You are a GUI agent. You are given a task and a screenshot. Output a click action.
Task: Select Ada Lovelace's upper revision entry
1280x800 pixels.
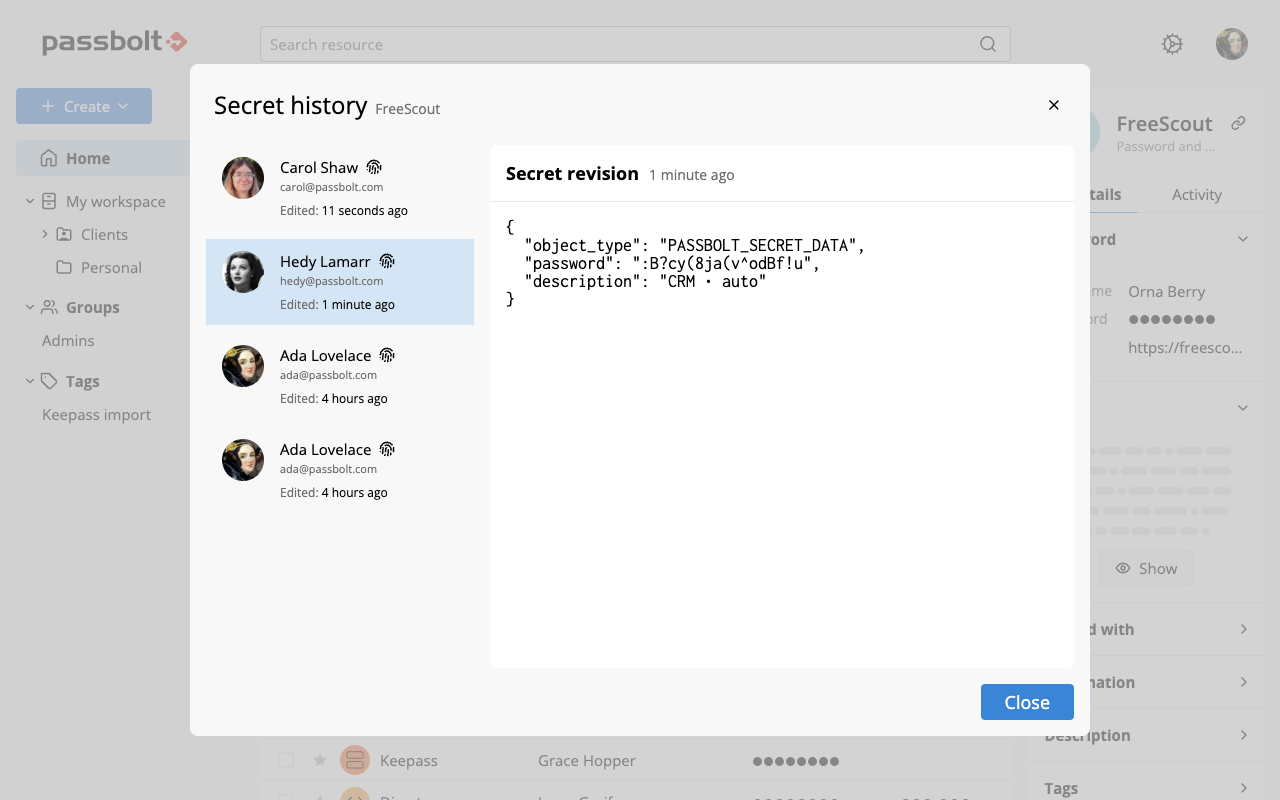[x=340, y=376]
